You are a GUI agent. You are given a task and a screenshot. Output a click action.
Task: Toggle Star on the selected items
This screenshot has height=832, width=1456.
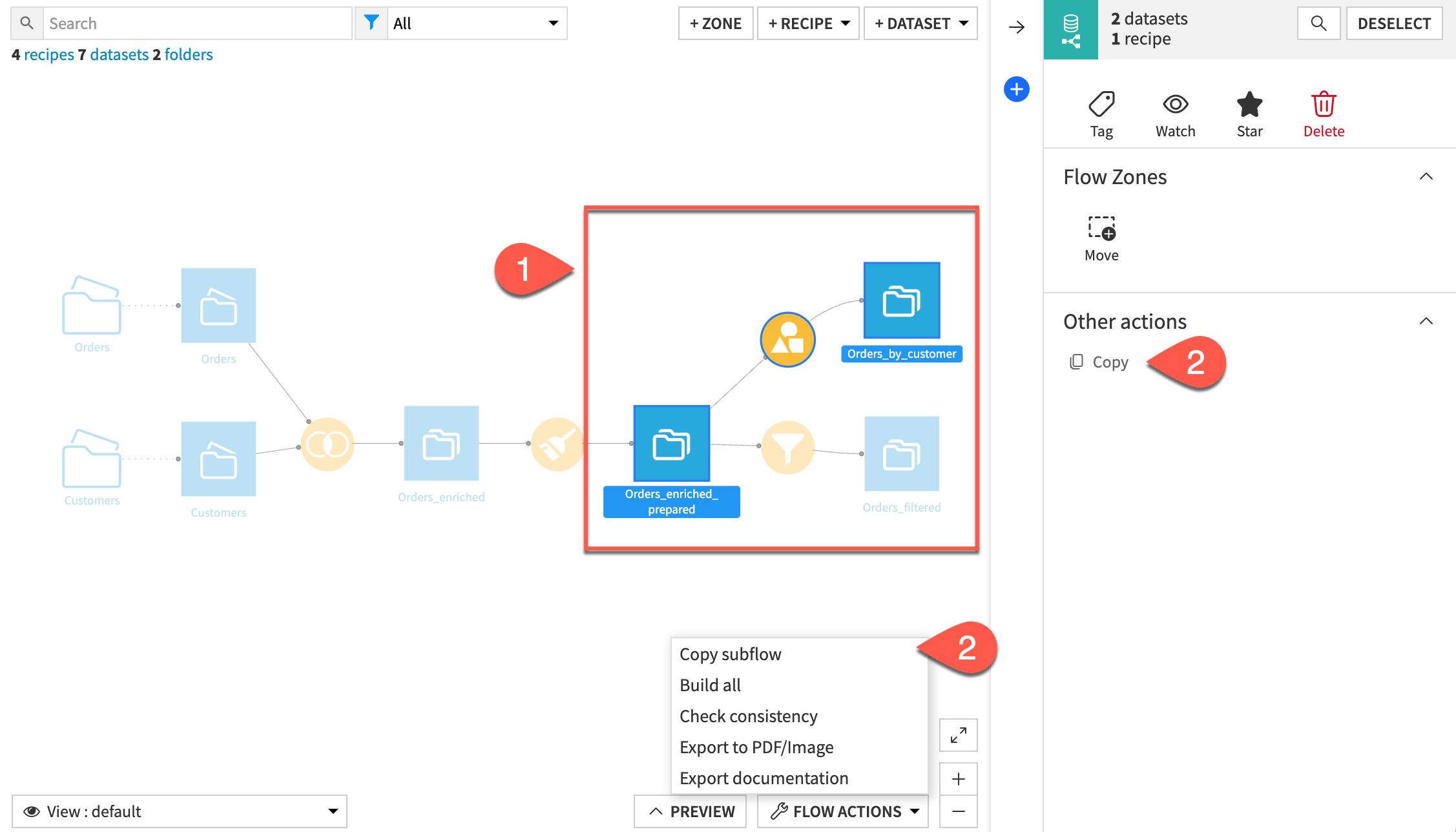click(x=1249, y=113)
